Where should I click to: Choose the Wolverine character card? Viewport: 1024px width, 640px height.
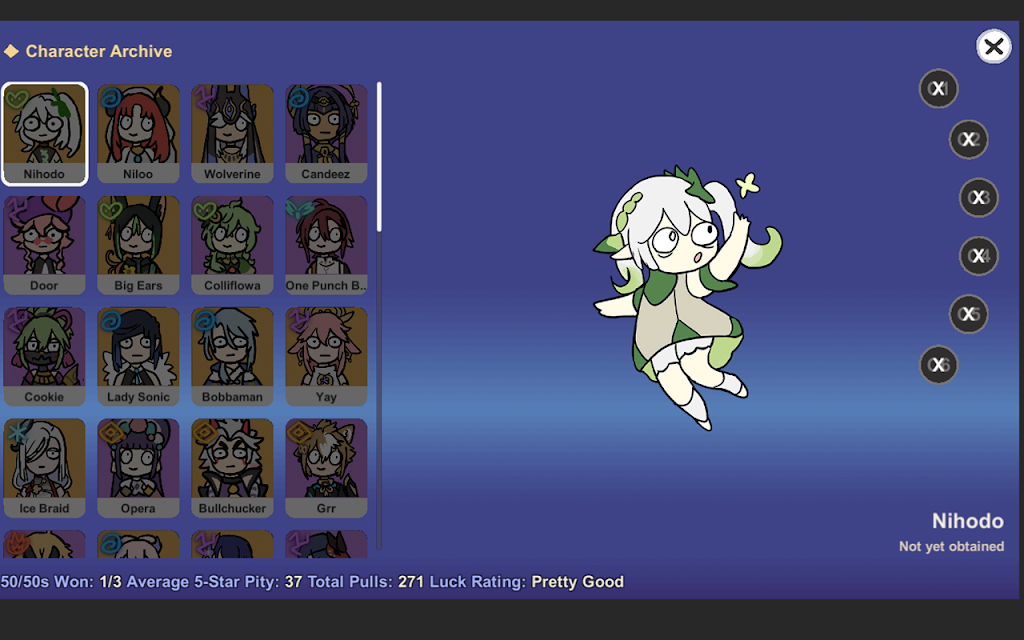(232, 134)
